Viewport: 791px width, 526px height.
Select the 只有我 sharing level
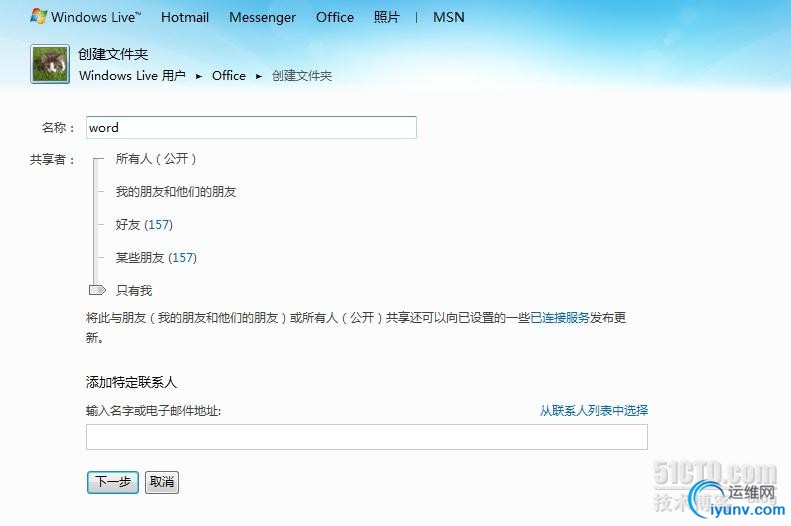tap(134, 290)
